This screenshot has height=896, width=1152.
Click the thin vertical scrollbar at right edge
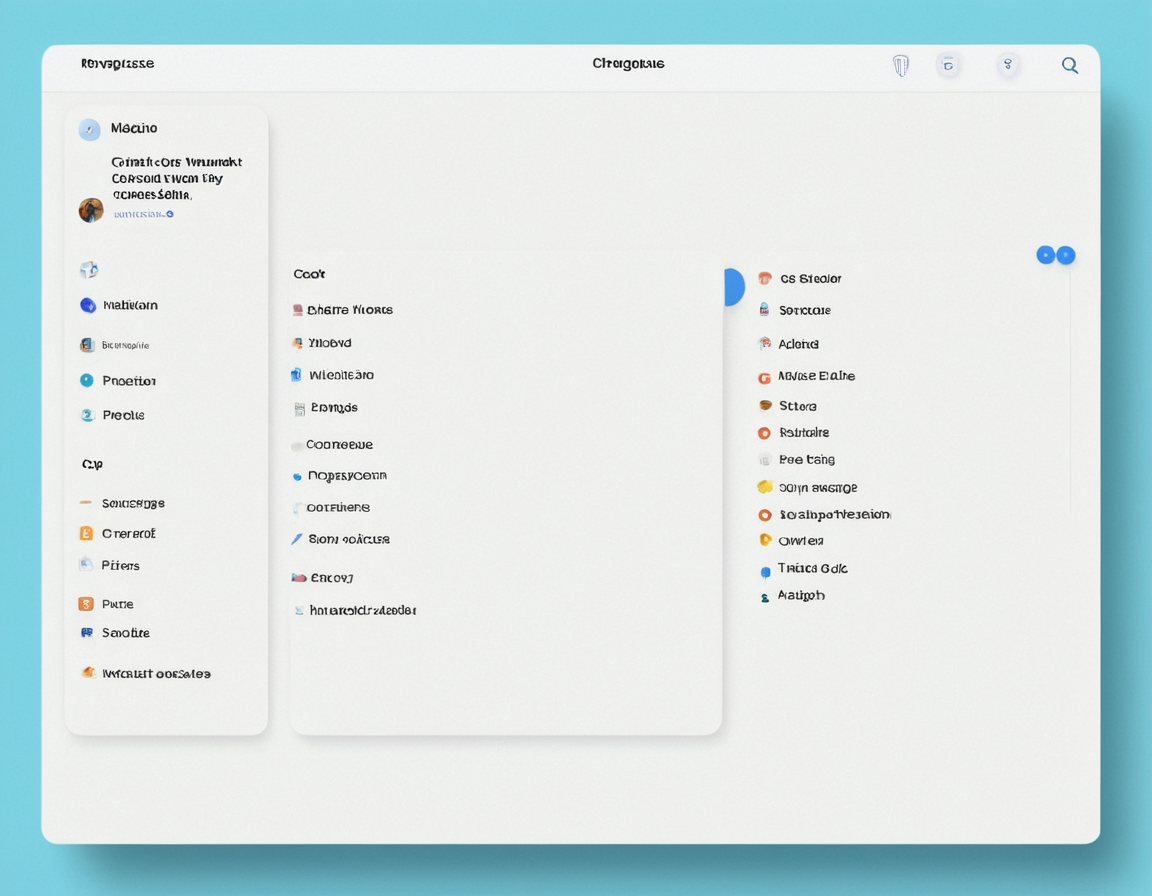tap(1070, 390)
